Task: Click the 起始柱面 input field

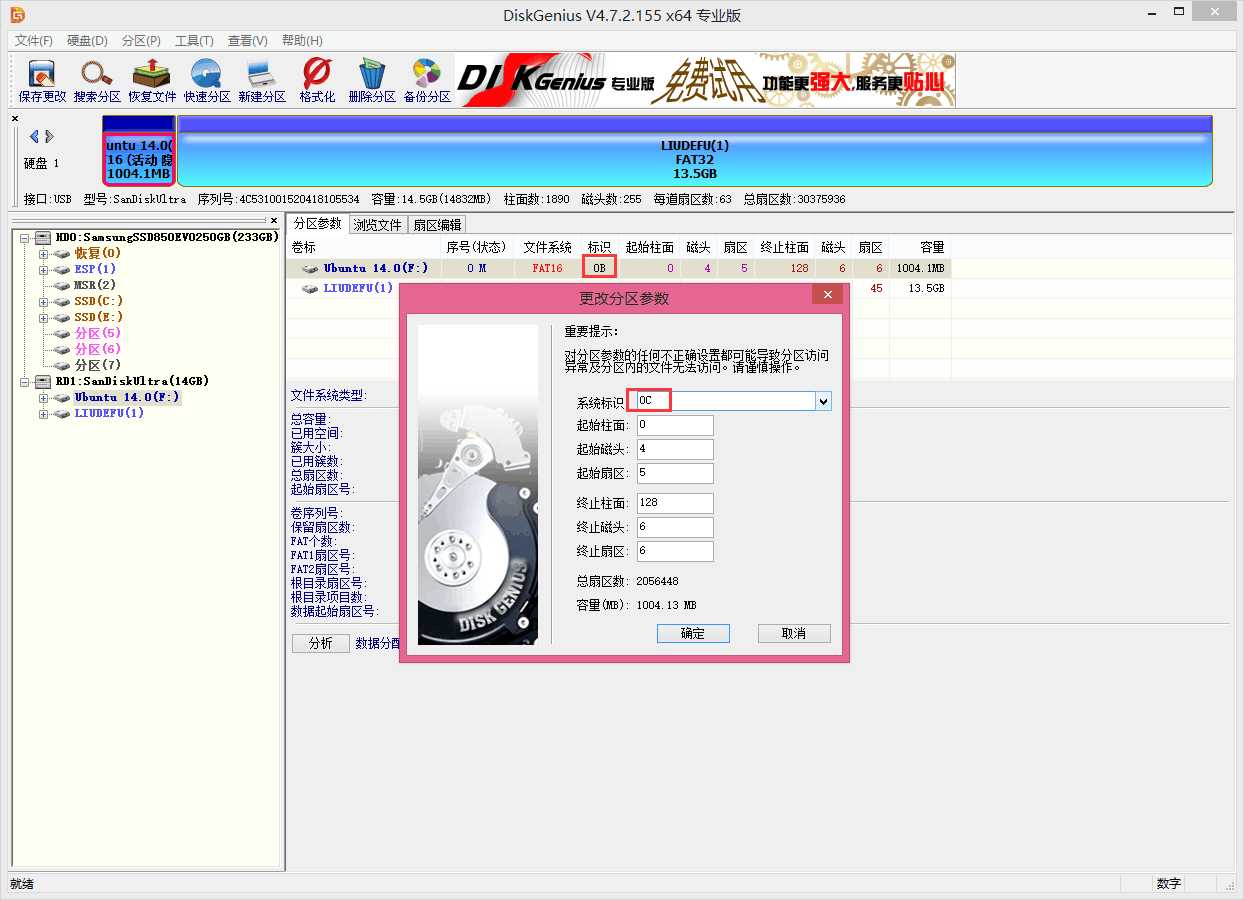Action: pyautogui.click(x=675, y=426)
